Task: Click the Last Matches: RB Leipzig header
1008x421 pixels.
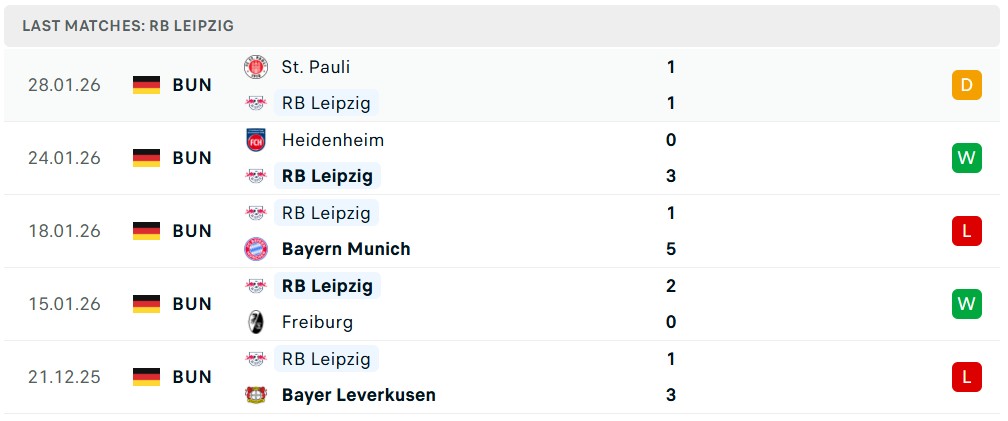Action: pyautogui.click(x=128, y=26)
